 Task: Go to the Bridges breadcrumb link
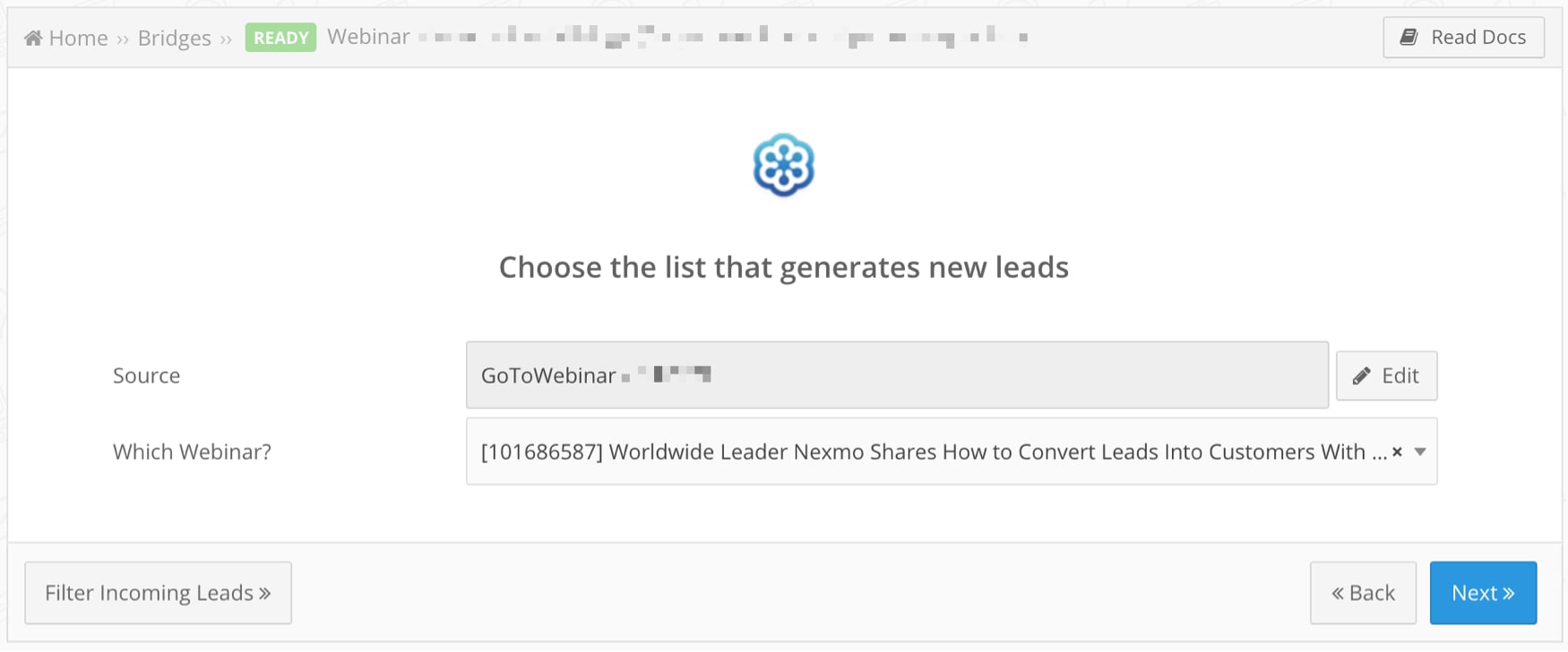pos(174,38)
